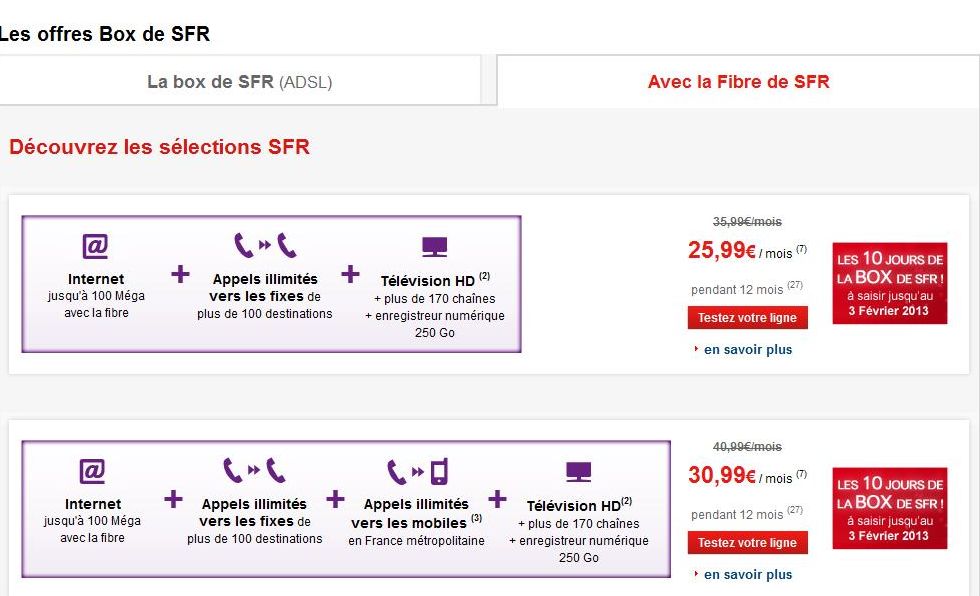The image size is (980, 596).
Task: Open en savoir plus for first offer
Action: pyautogui.click(x=748, y=349)
